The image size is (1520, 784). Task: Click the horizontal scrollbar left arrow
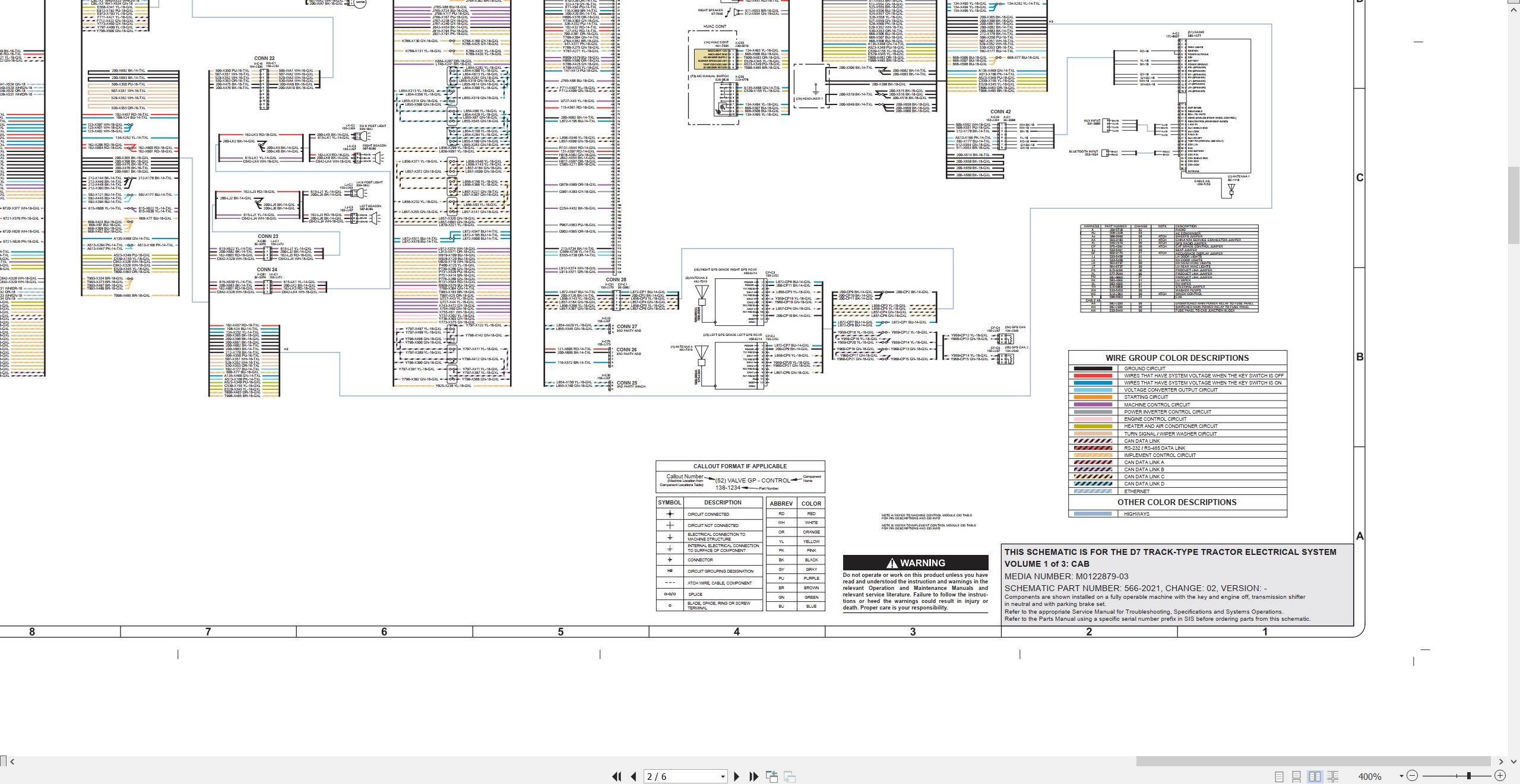12,761
